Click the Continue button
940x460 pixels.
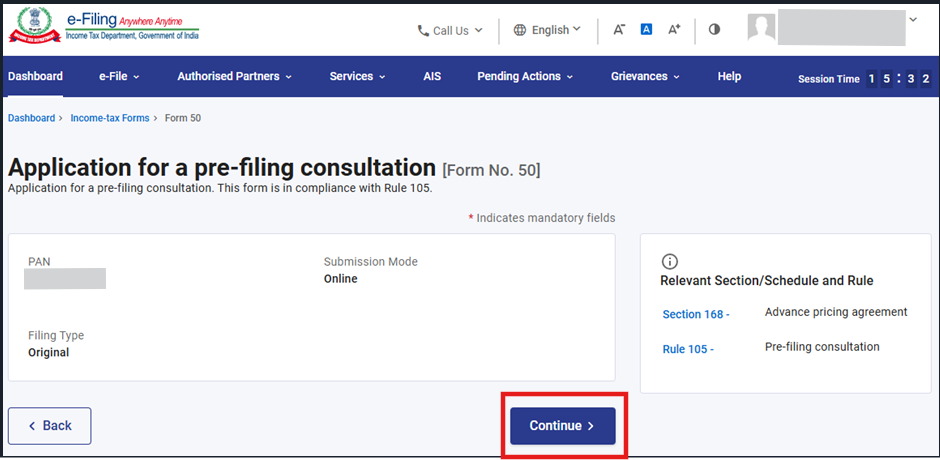(563, 426)
